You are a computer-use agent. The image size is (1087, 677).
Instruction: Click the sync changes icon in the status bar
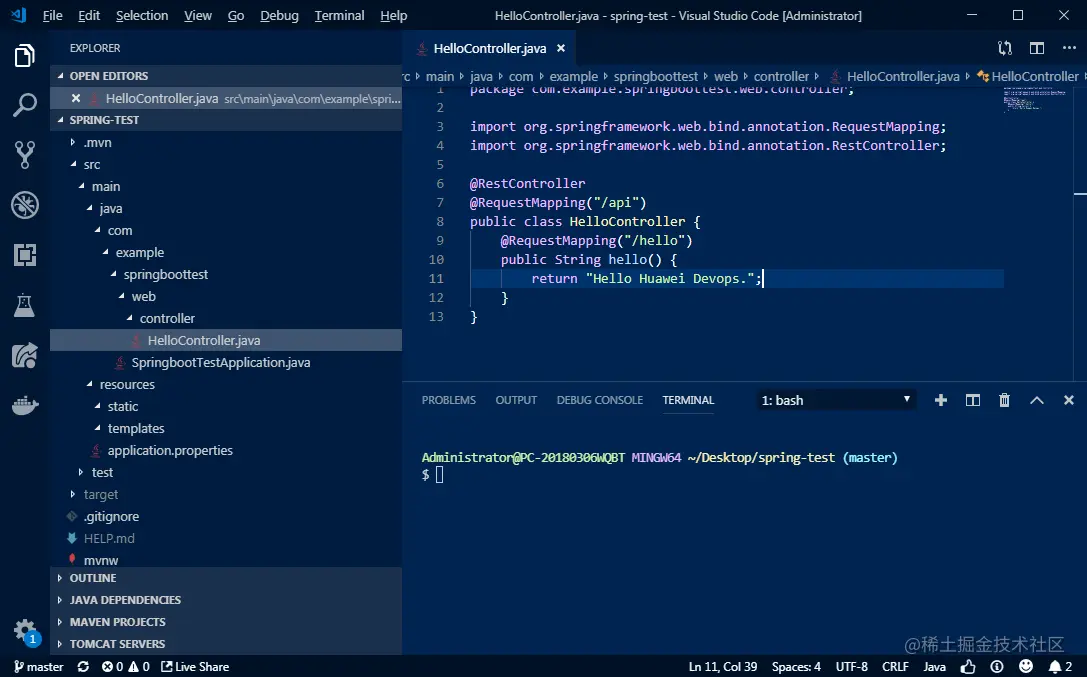coord(82,666)
